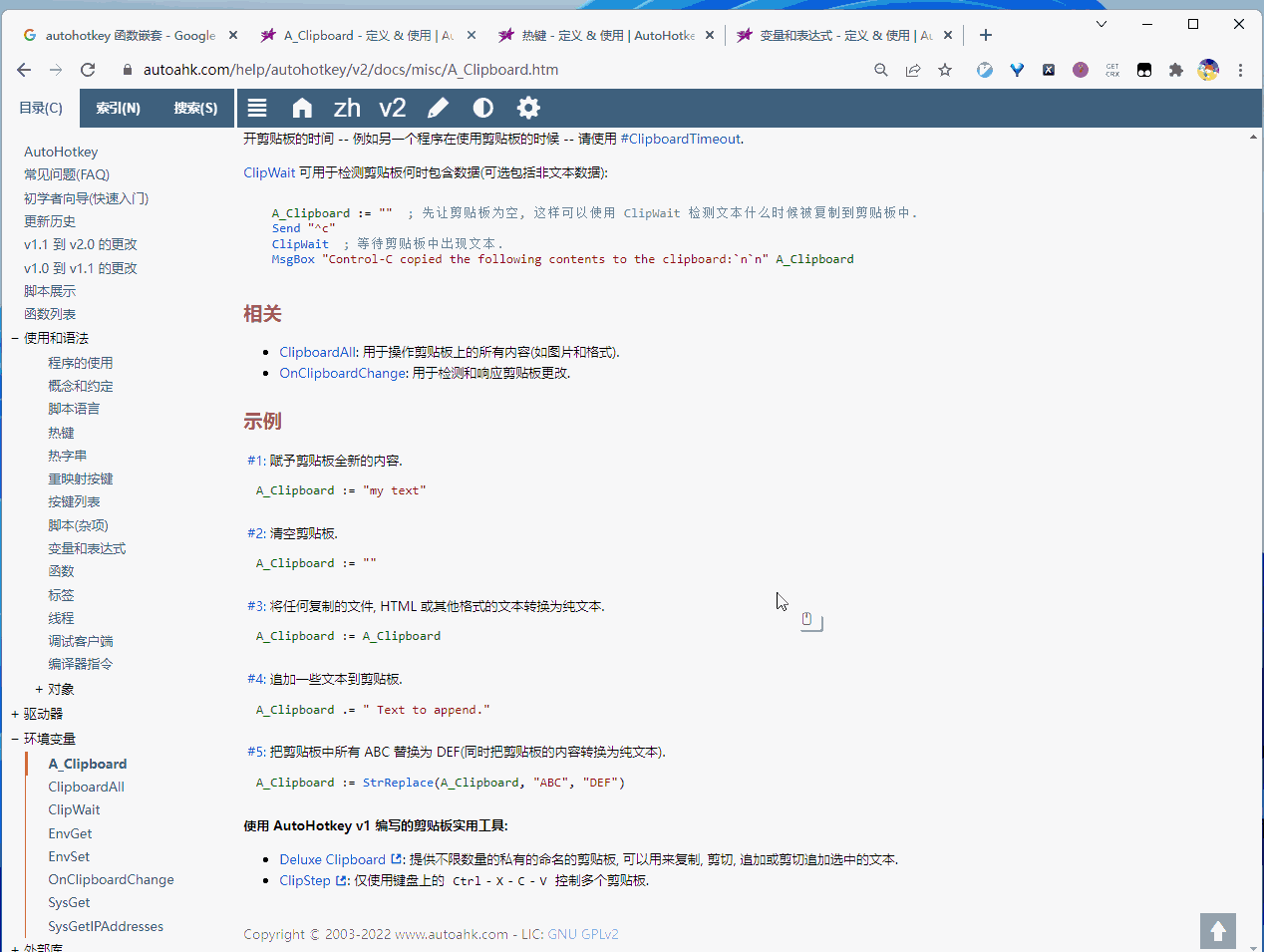Open the ClipStep external link
This screenshot has height=952, width=1264.
(x=313, y=880)
